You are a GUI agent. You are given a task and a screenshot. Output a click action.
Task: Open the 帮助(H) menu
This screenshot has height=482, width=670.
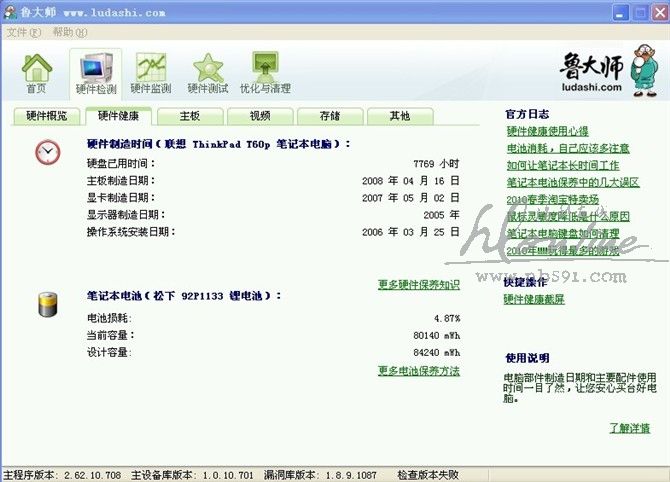click(70, 32)
